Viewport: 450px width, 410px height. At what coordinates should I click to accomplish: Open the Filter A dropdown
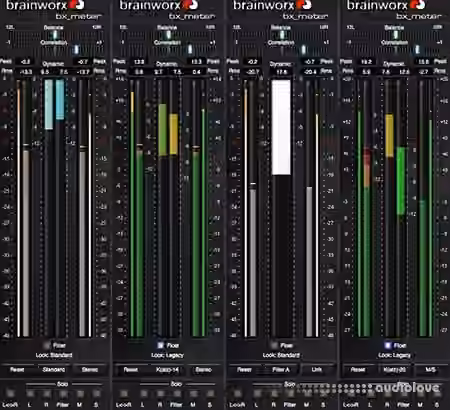[281, 370]
